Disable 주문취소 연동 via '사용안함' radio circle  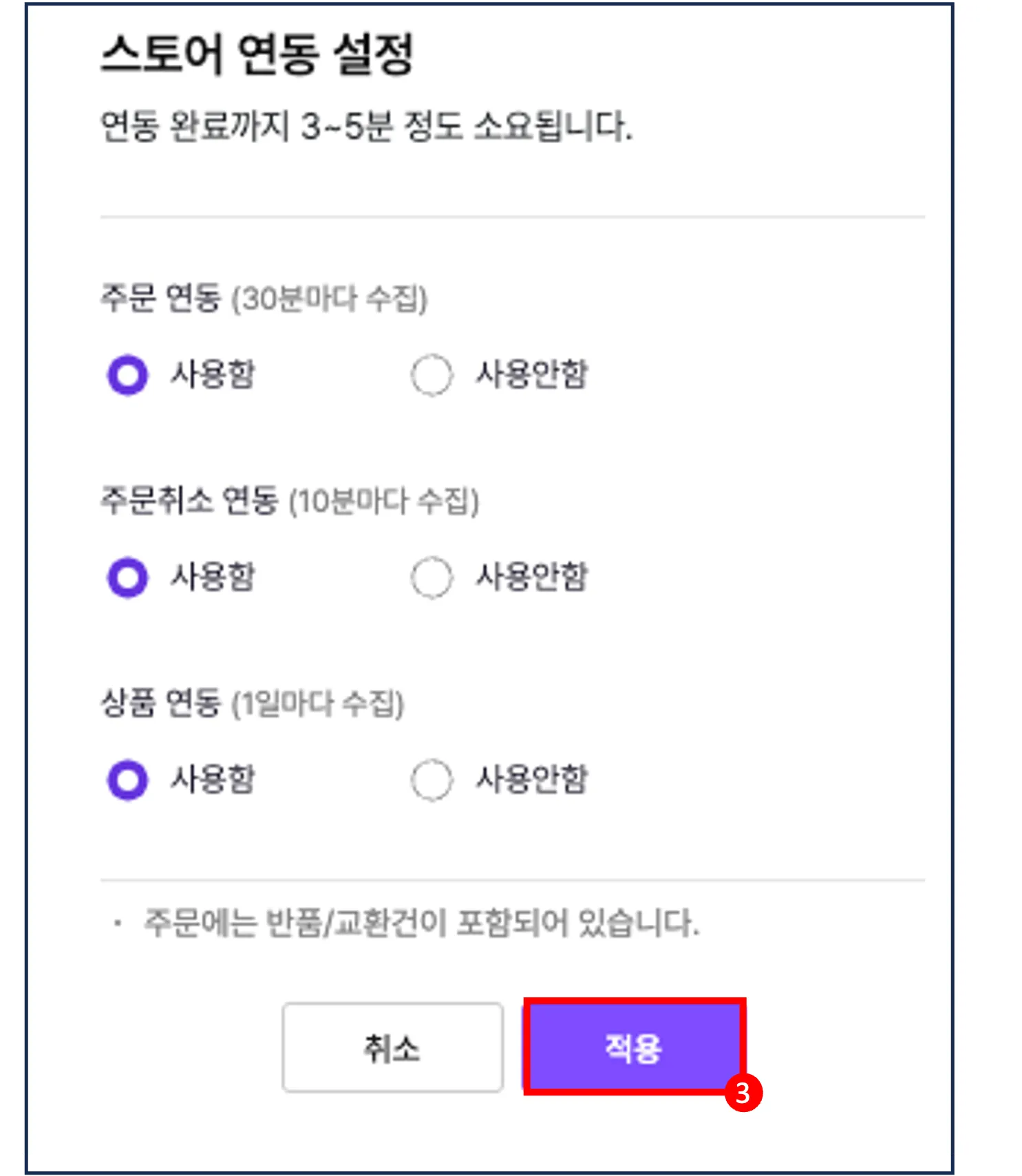coord(432,577)
